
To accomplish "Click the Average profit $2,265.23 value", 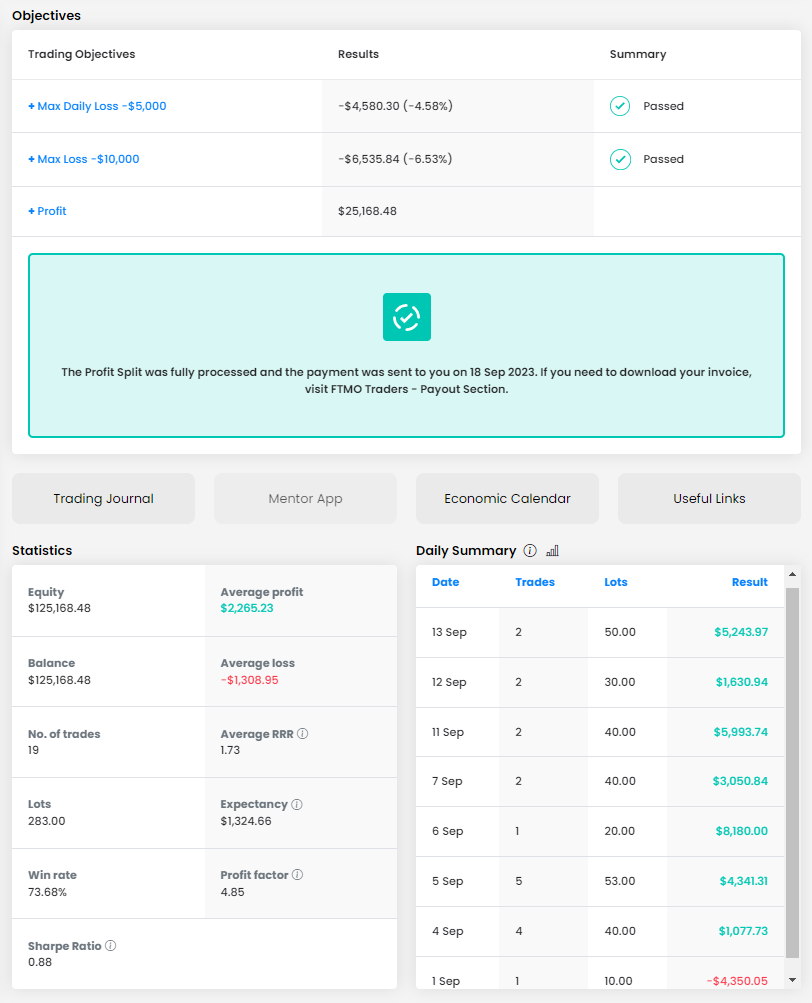I will click(x=247, y=608).
